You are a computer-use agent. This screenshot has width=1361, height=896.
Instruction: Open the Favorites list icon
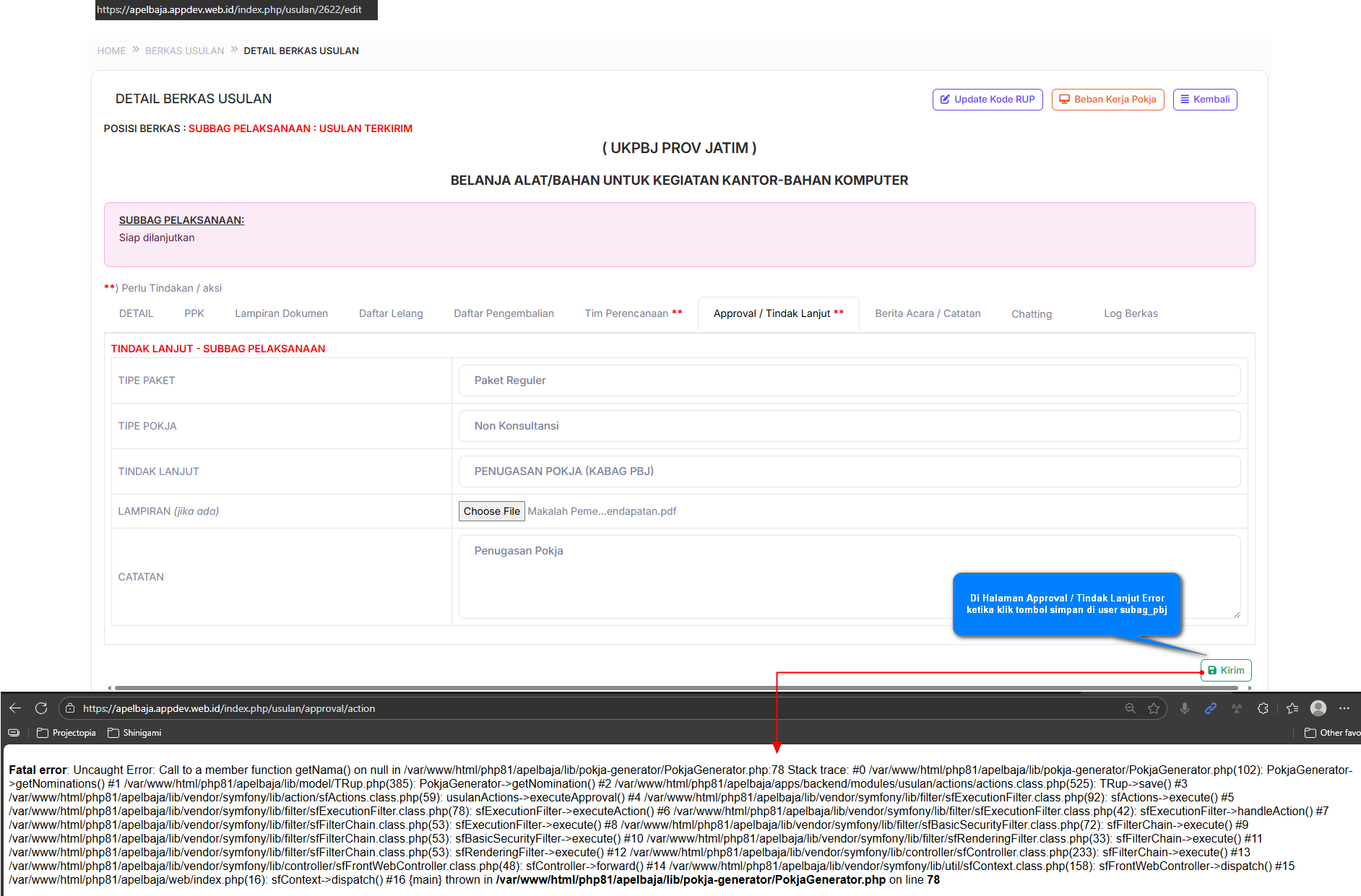pyautogui.click(x=1292, y=708)
